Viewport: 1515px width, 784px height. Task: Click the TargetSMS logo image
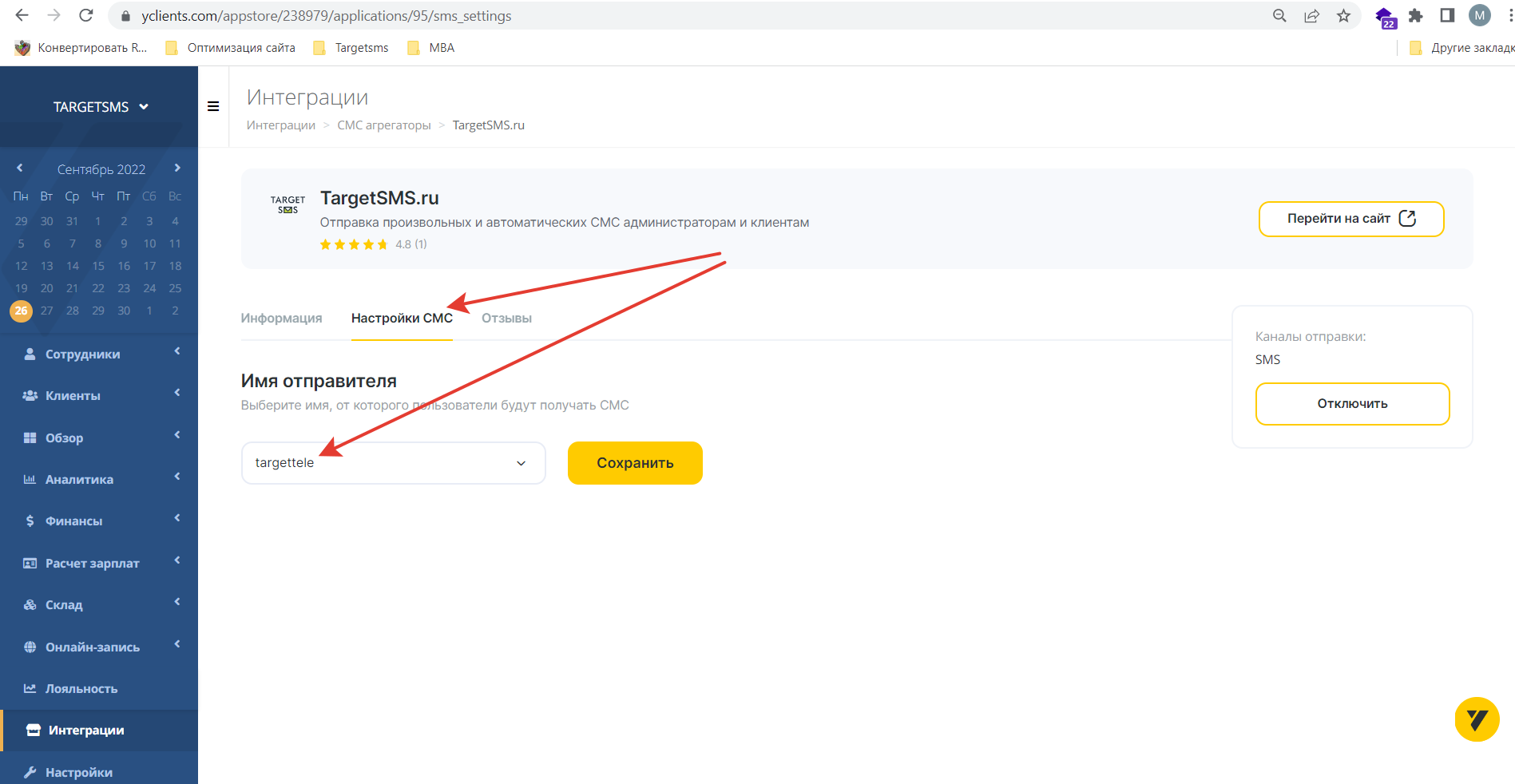tap(288, 204)
